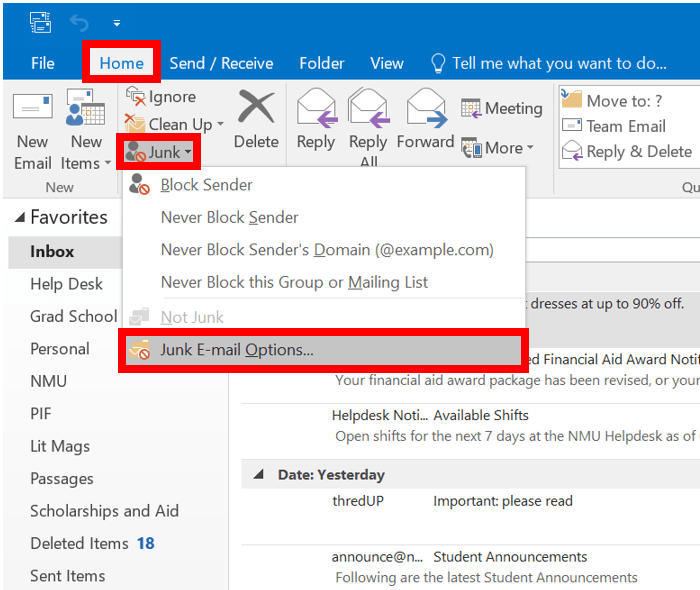Click the Send/Receive All Folders quick access icon
This screenshot has width=700, height=590.
pyautogui.click(x=40, y=22)
